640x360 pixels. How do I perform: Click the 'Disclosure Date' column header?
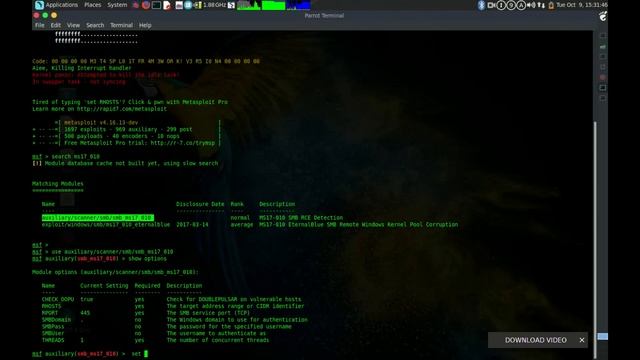(200, 204)
